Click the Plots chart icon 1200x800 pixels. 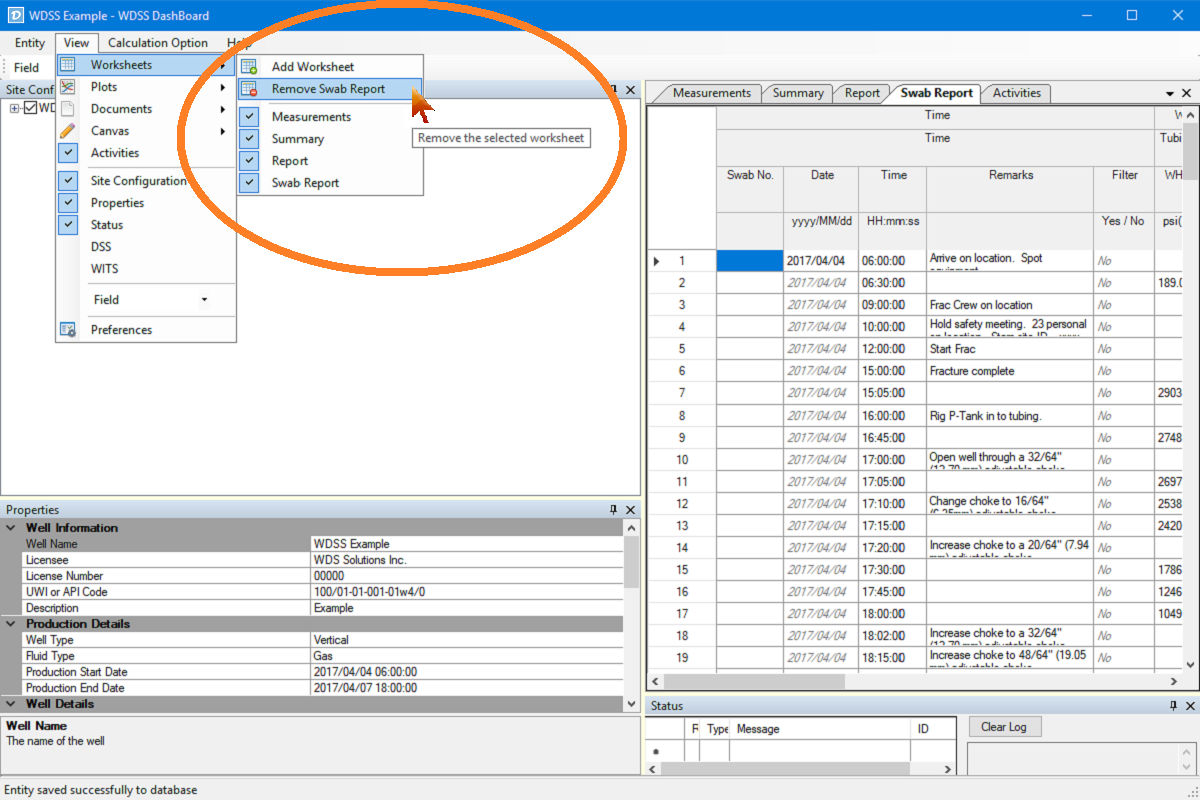(x=68, y=87)
